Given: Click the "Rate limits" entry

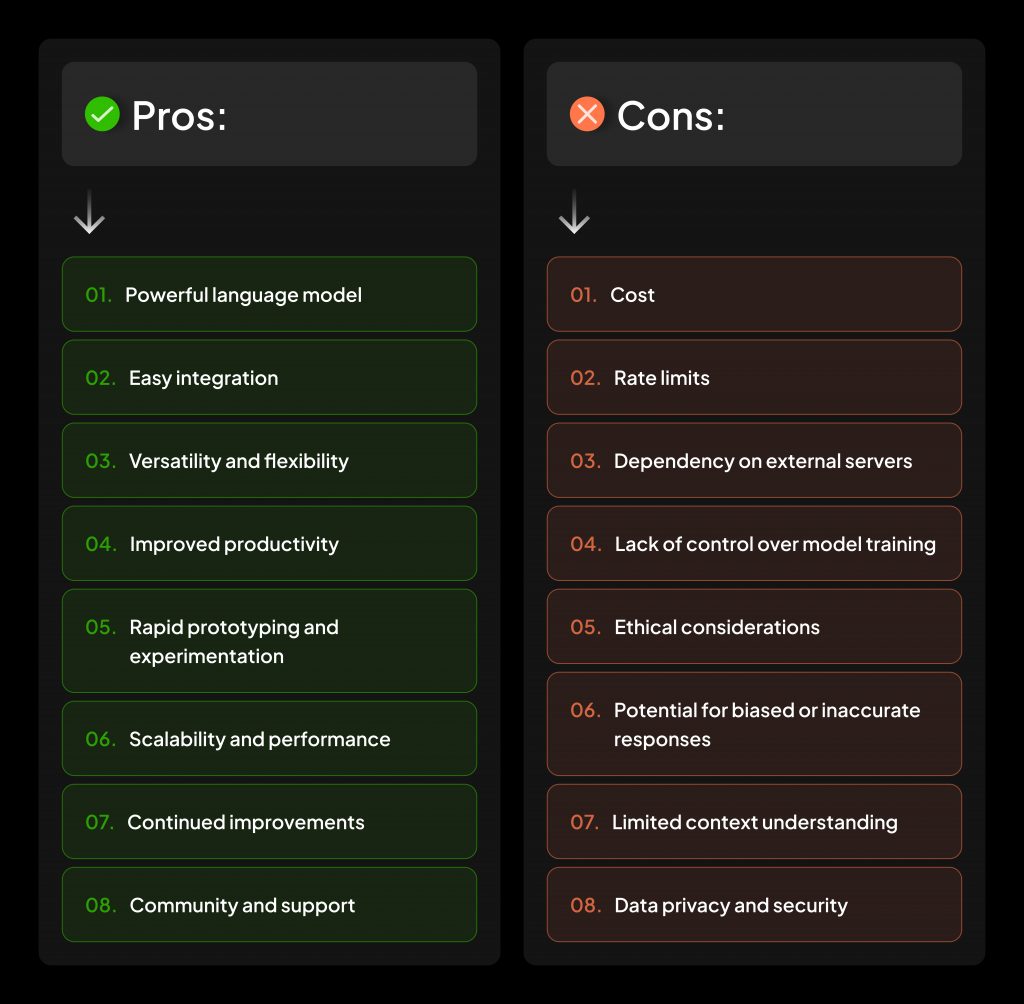Looking at the screenshot, I should pyautogui.click(x=754, y=378).
